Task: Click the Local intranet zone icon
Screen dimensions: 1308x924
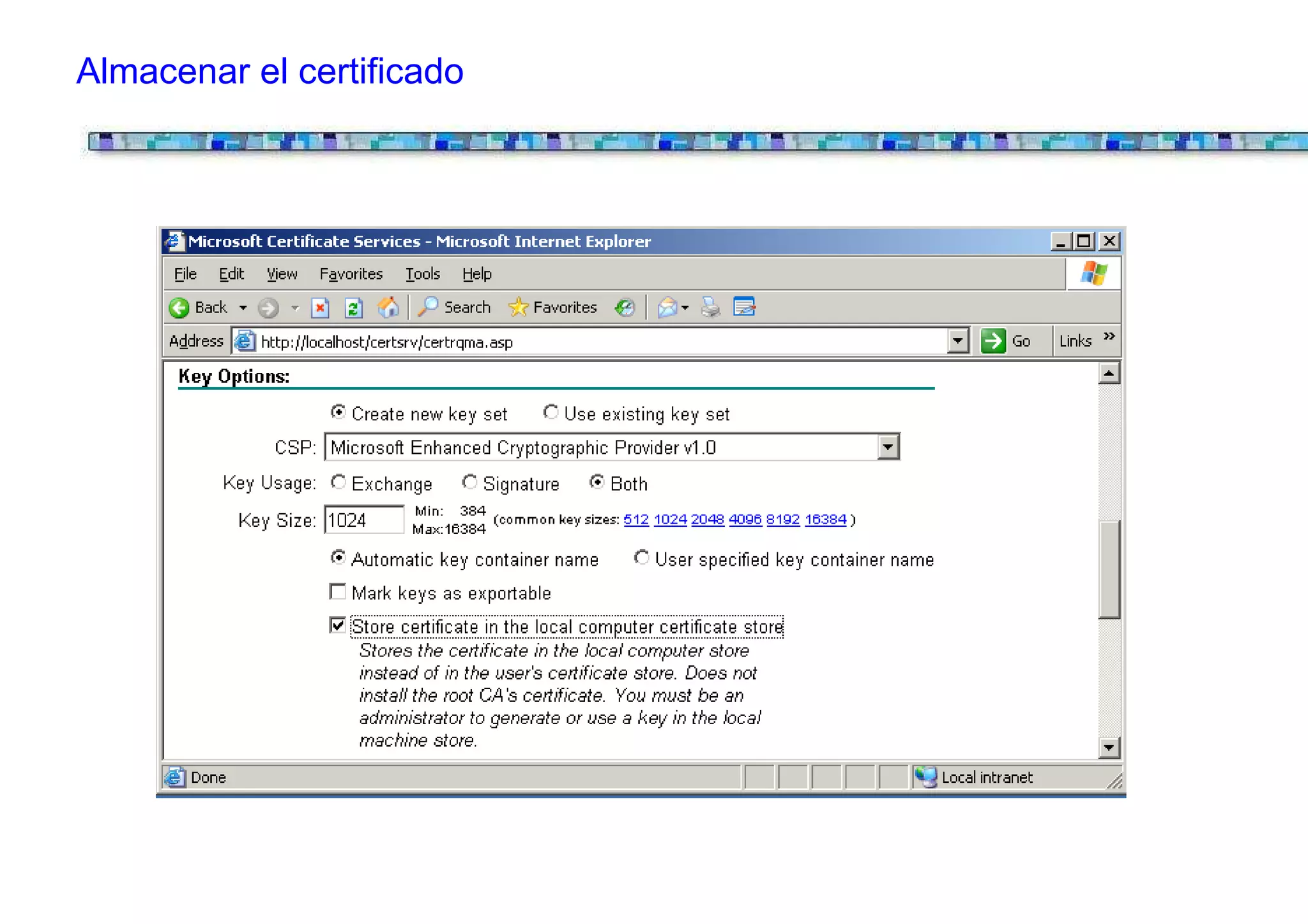Action: click(x=925, y=777)
